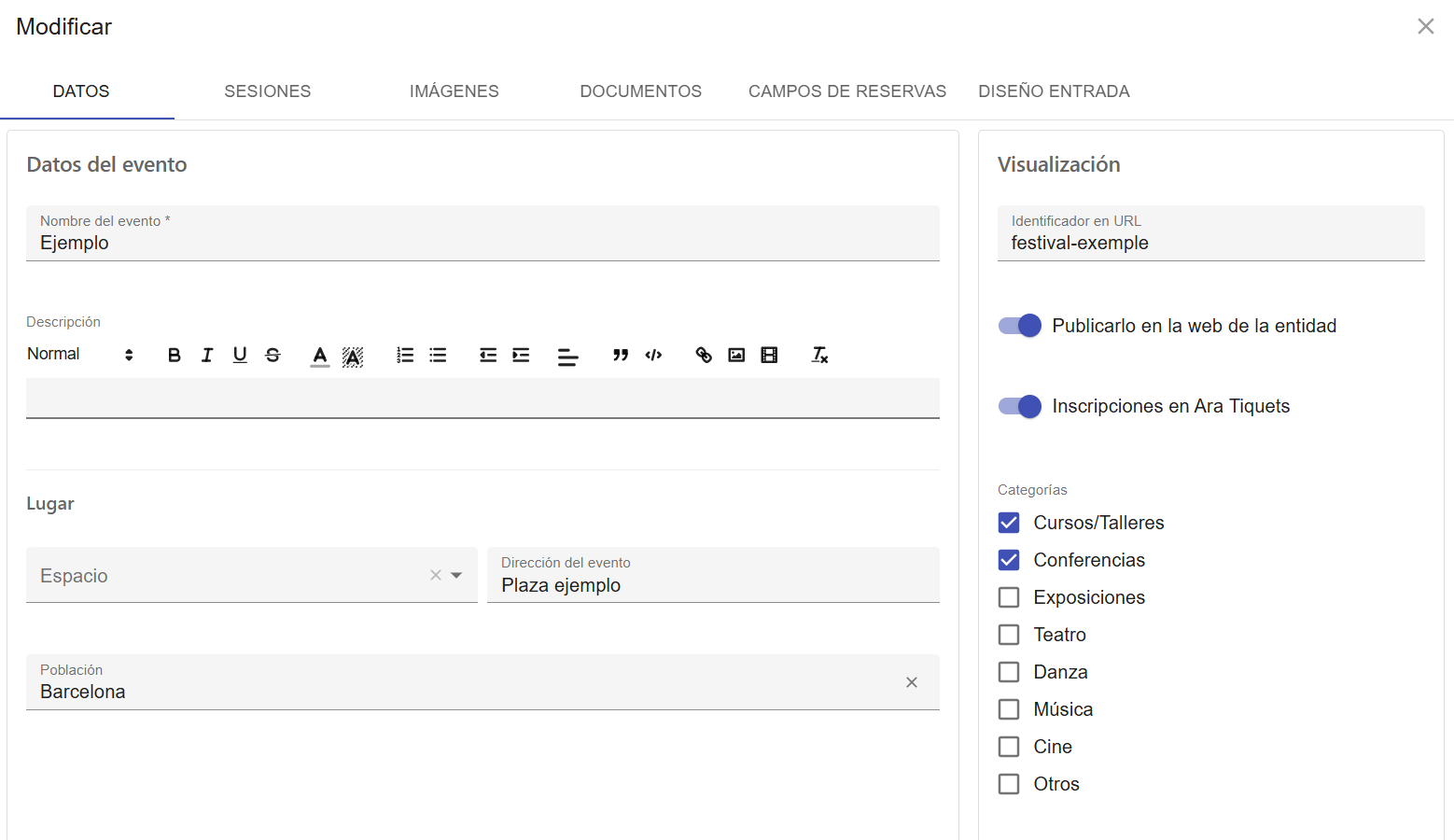Switch to the DATOS tab
Image resolution: width=1454 pixels, height=840 pixels.
(x=81, y=91)
